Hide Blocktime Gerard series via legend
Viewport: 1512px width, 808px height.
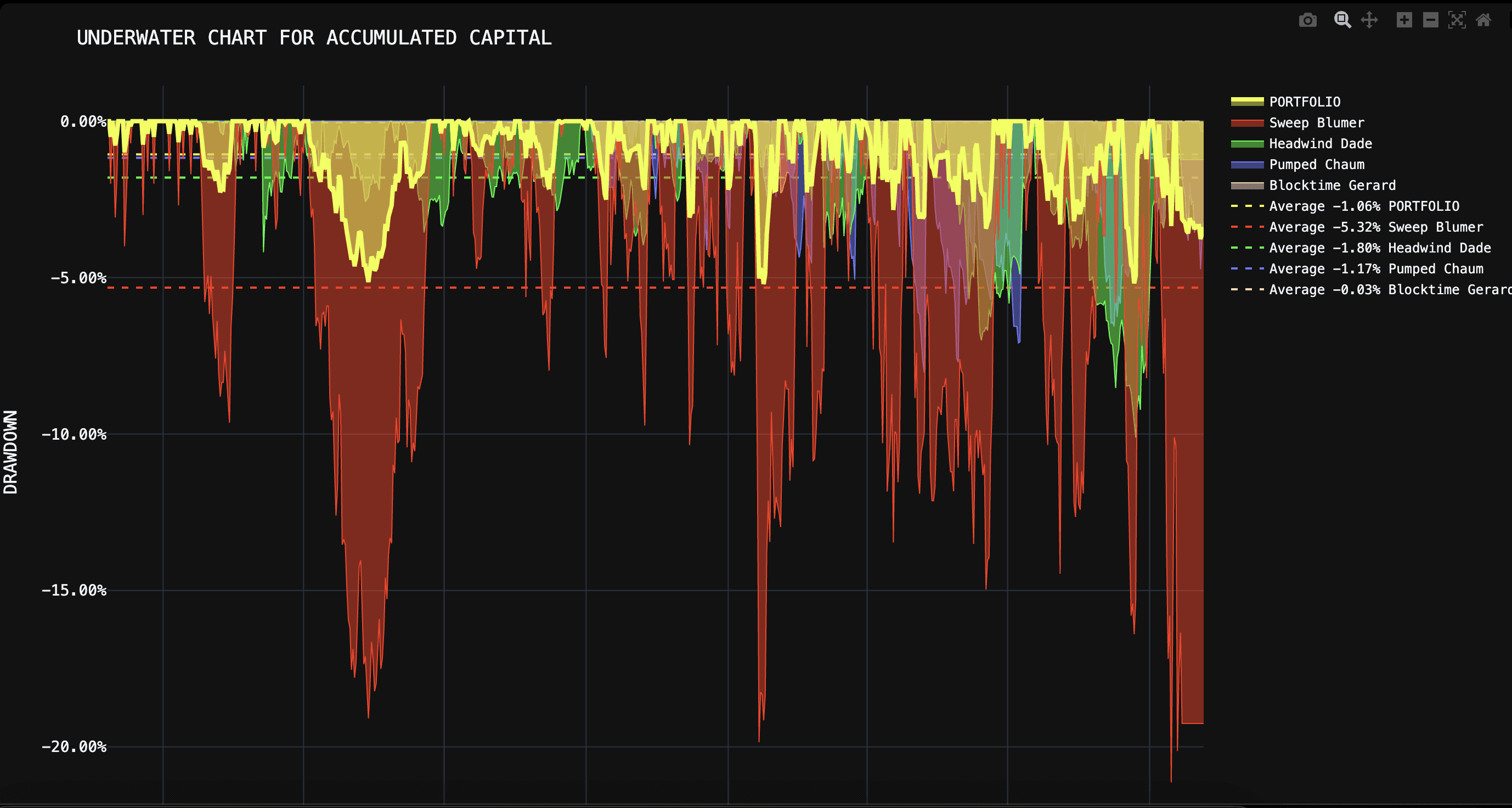pos(1332,186)
